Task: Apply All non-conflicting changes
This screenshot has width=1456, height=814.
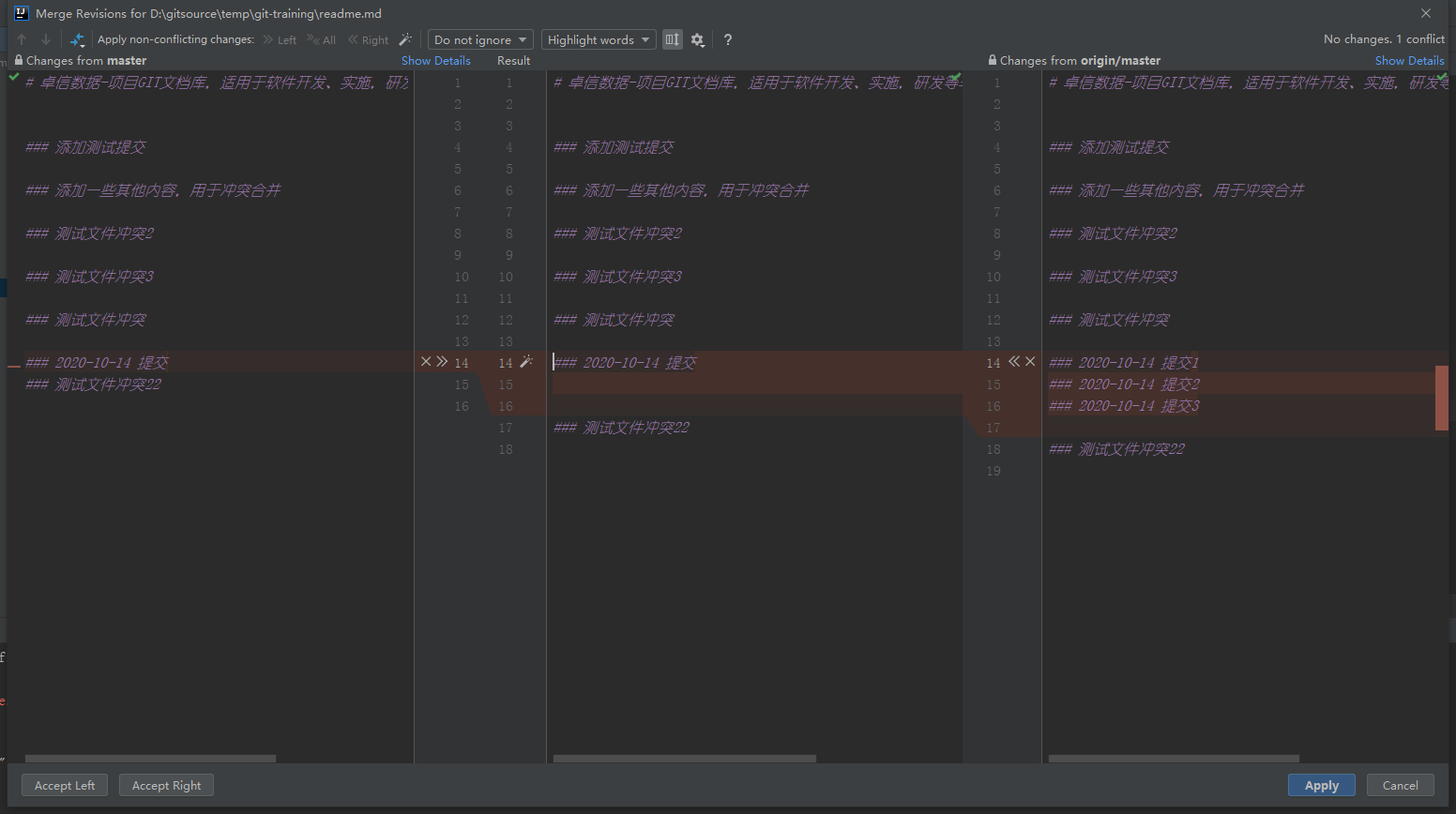Action: click(321, 39)
